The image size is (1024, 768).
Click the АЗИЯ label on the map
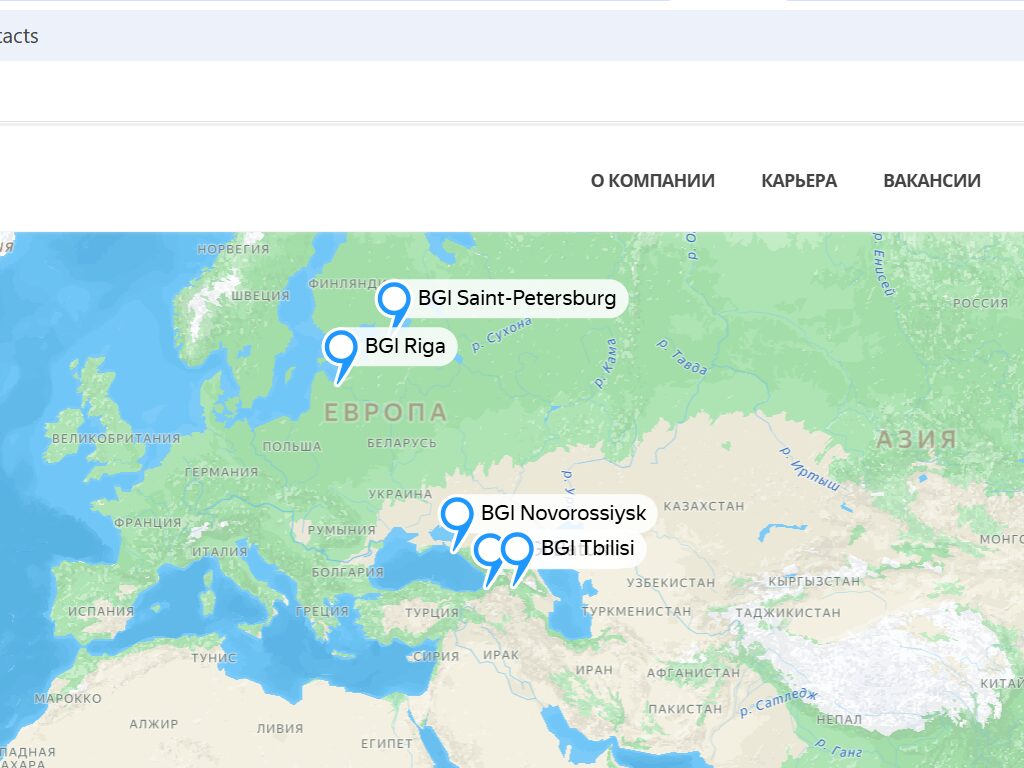[x=916, y=439]
